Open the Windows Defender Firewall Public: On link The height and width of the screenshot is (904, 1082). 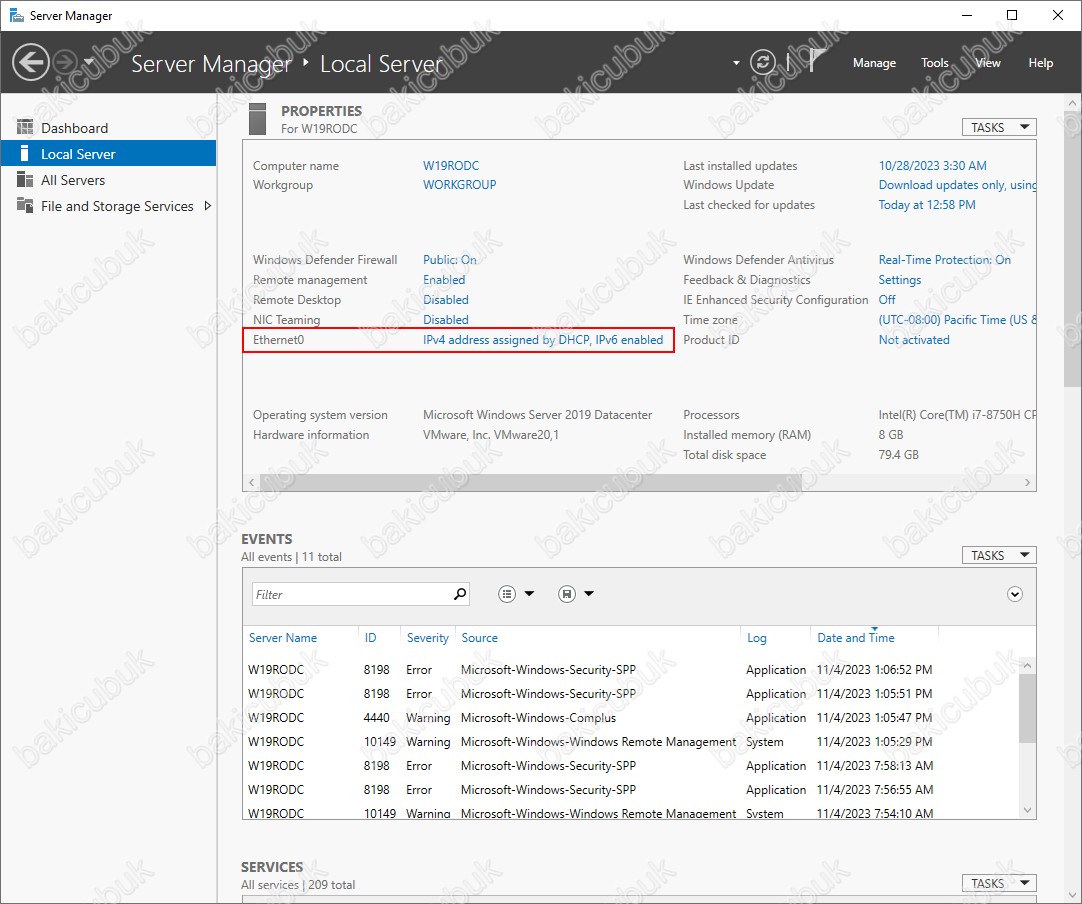[449, 259]
